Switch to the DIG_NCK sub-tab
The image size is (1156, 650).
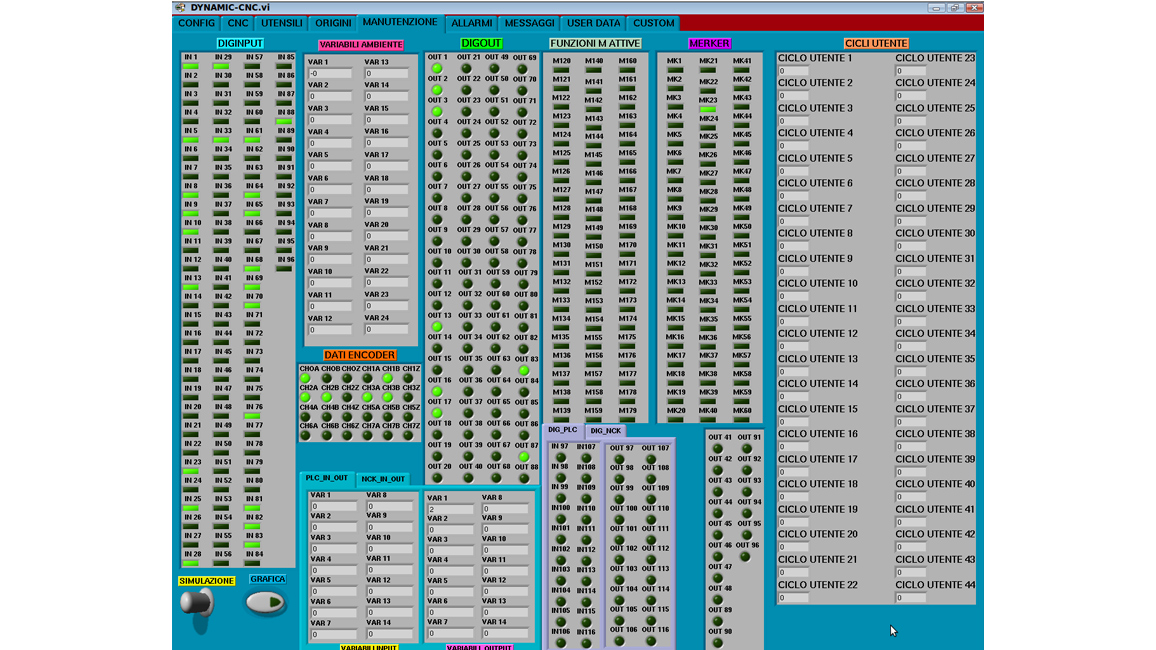605,430
